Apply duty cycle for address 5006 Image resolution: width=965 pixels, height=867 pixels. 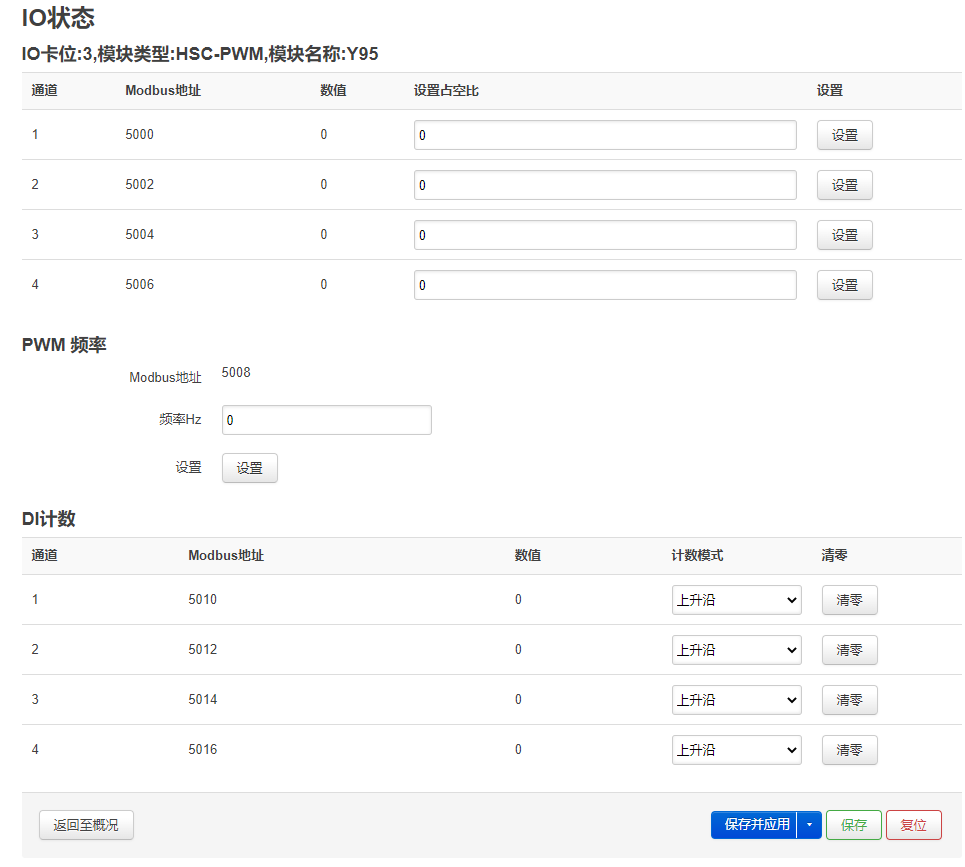[x=844, y=285]
